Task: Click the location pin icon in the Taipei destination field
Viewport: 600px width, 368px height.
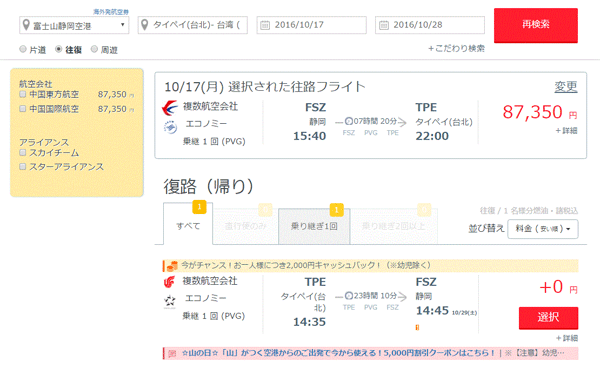Action: pyautogui.click(x=145, y=25)
